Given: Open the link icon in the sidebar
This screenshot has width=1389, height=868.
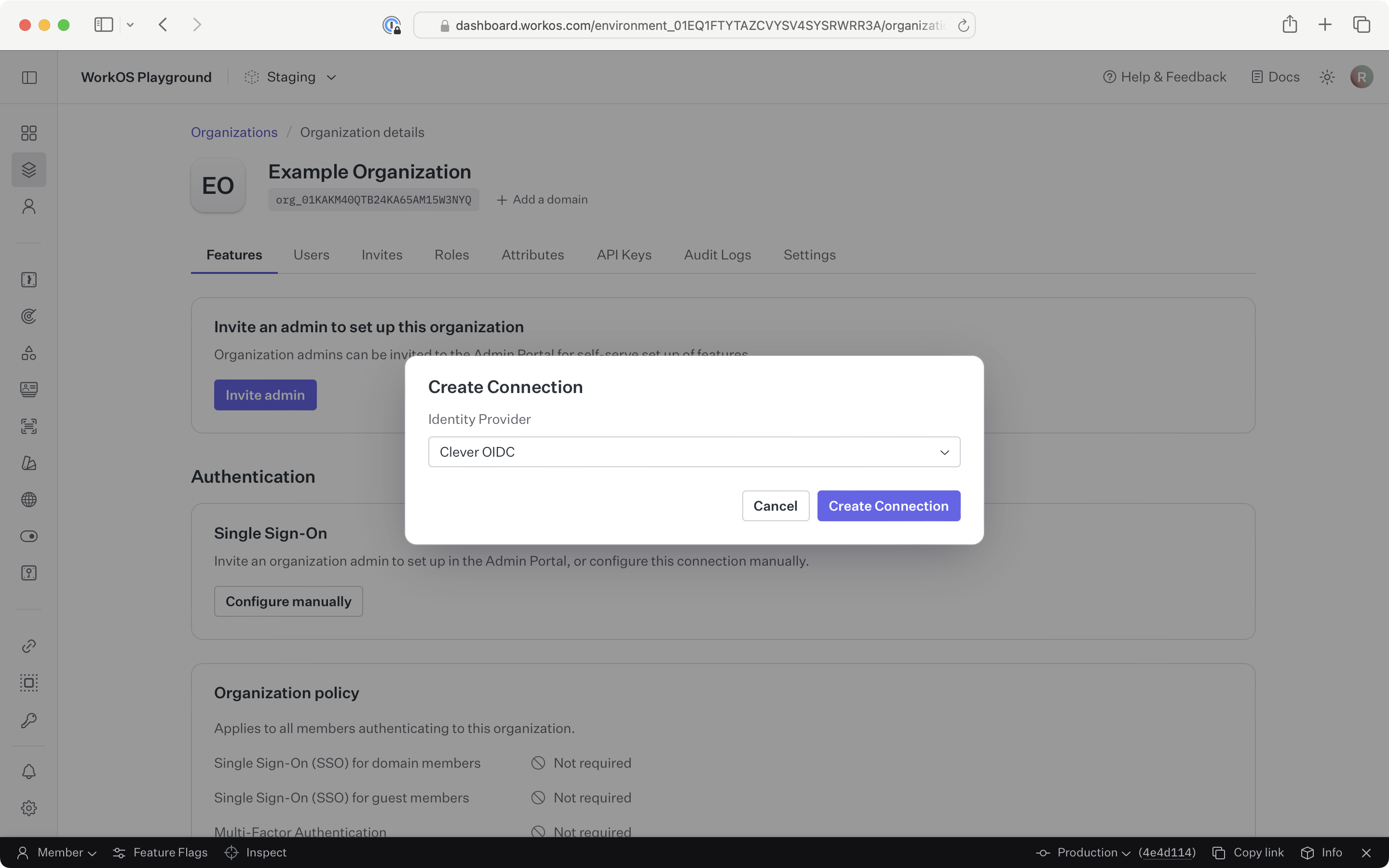Looking at the screenshot, I should point(29,646).
